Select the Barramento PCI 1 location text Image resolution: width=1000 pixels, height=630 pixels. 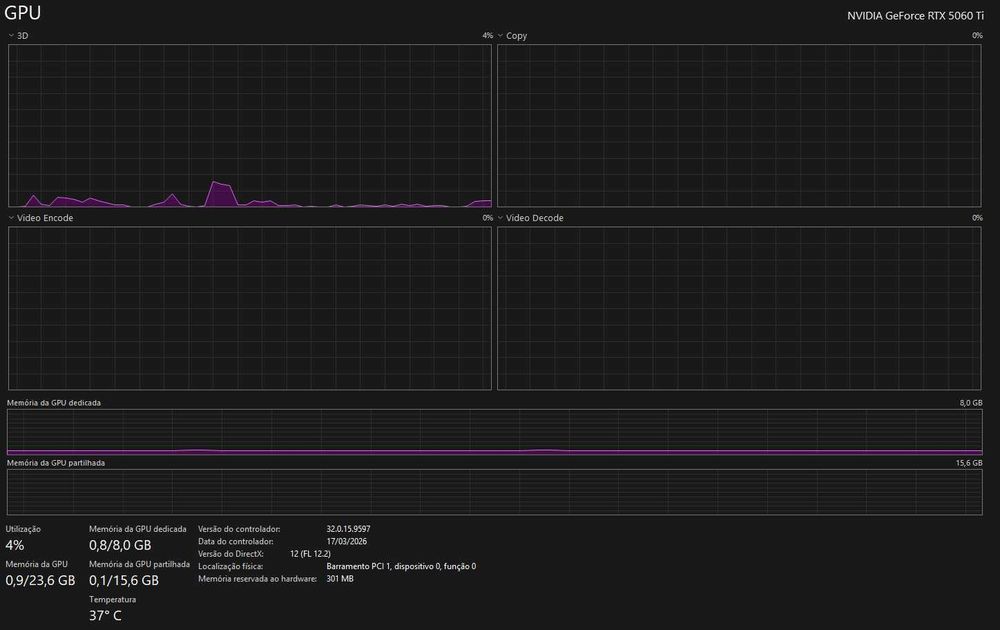click(401, 566)
